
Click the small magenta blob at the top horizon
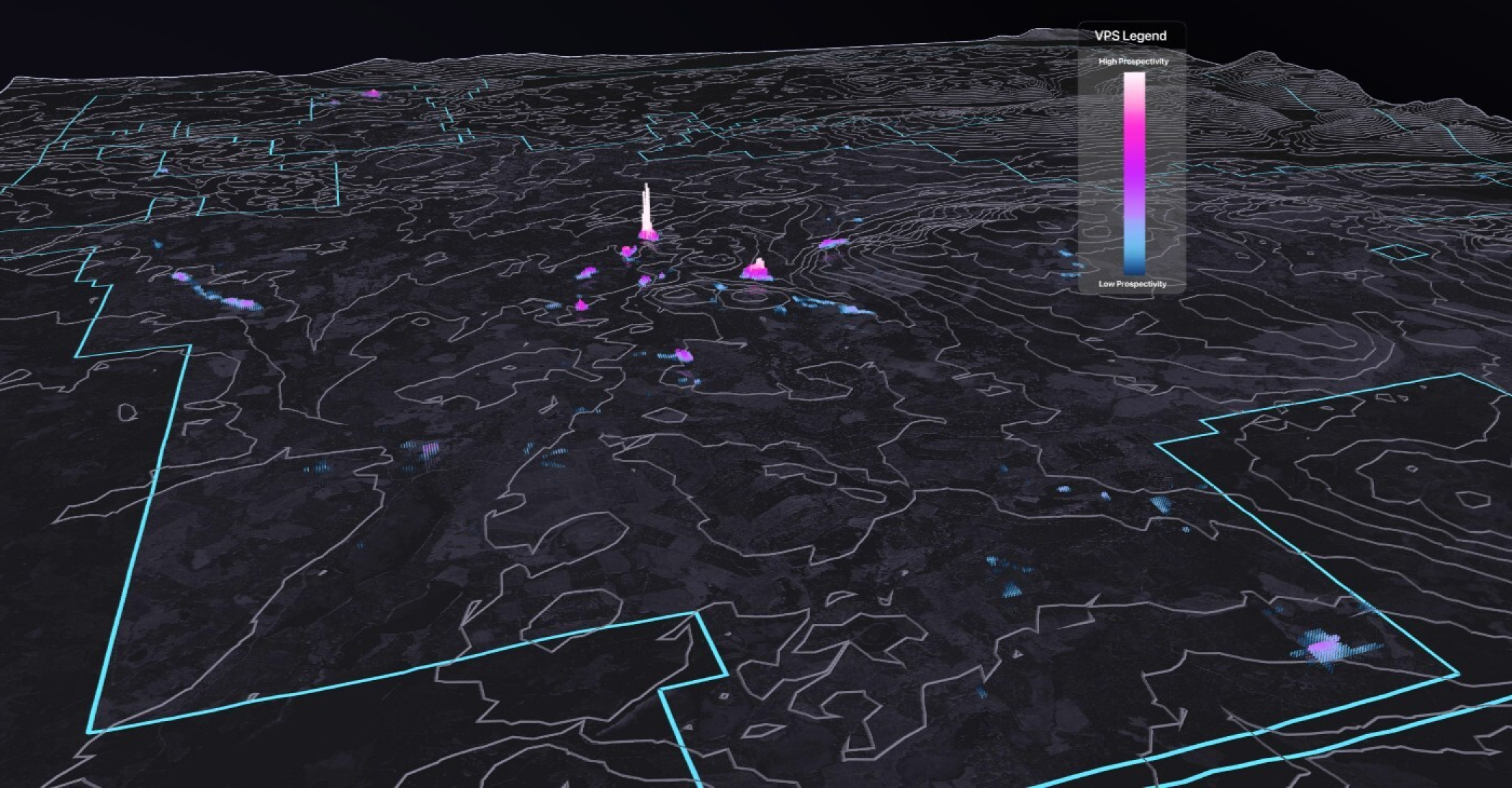coord(372,94)
